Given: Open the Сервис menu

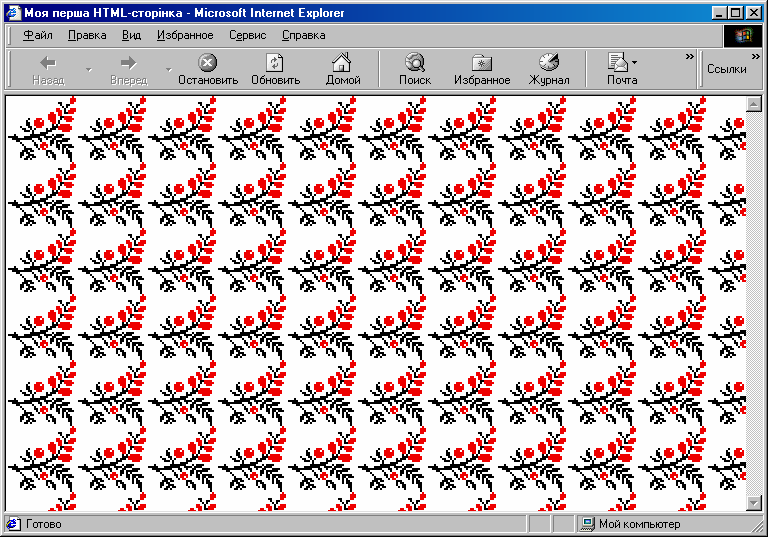Looking at the screenshot, I should (x=247, y=35).
